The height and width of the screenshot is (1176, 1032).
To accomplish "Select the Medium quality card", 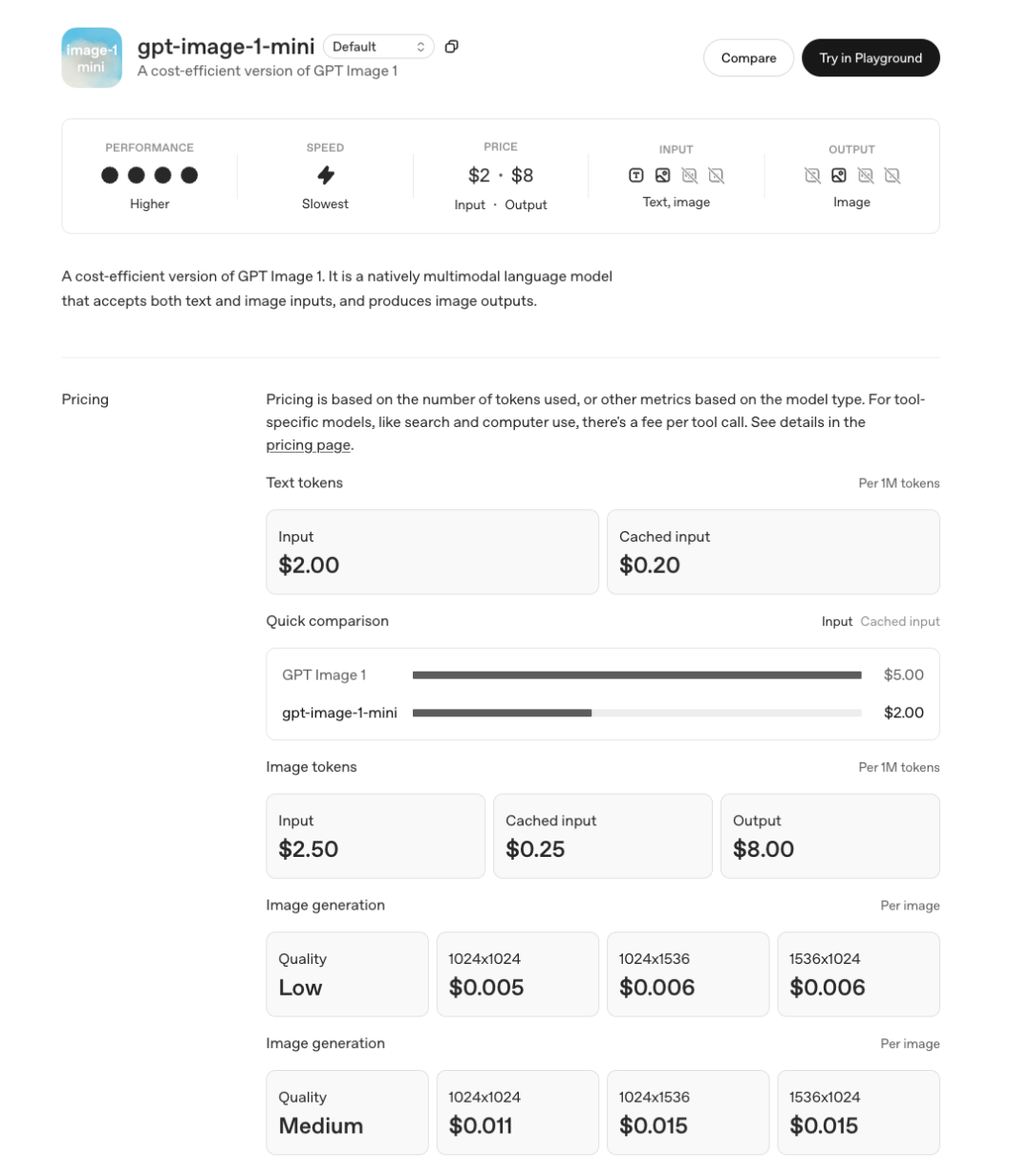I will point(347,1113).
